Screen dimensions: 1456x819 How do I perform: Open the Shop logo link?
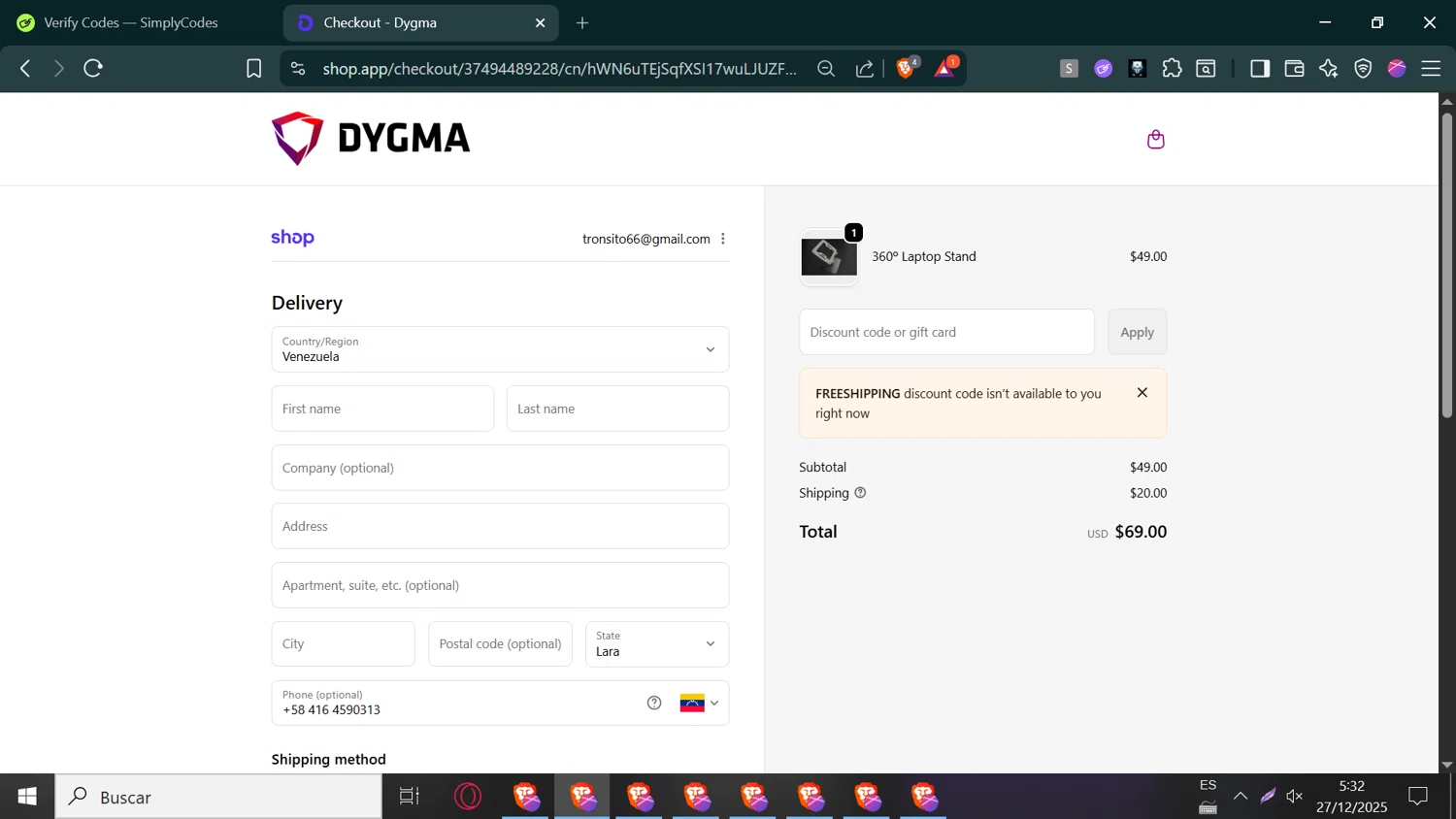292,238
